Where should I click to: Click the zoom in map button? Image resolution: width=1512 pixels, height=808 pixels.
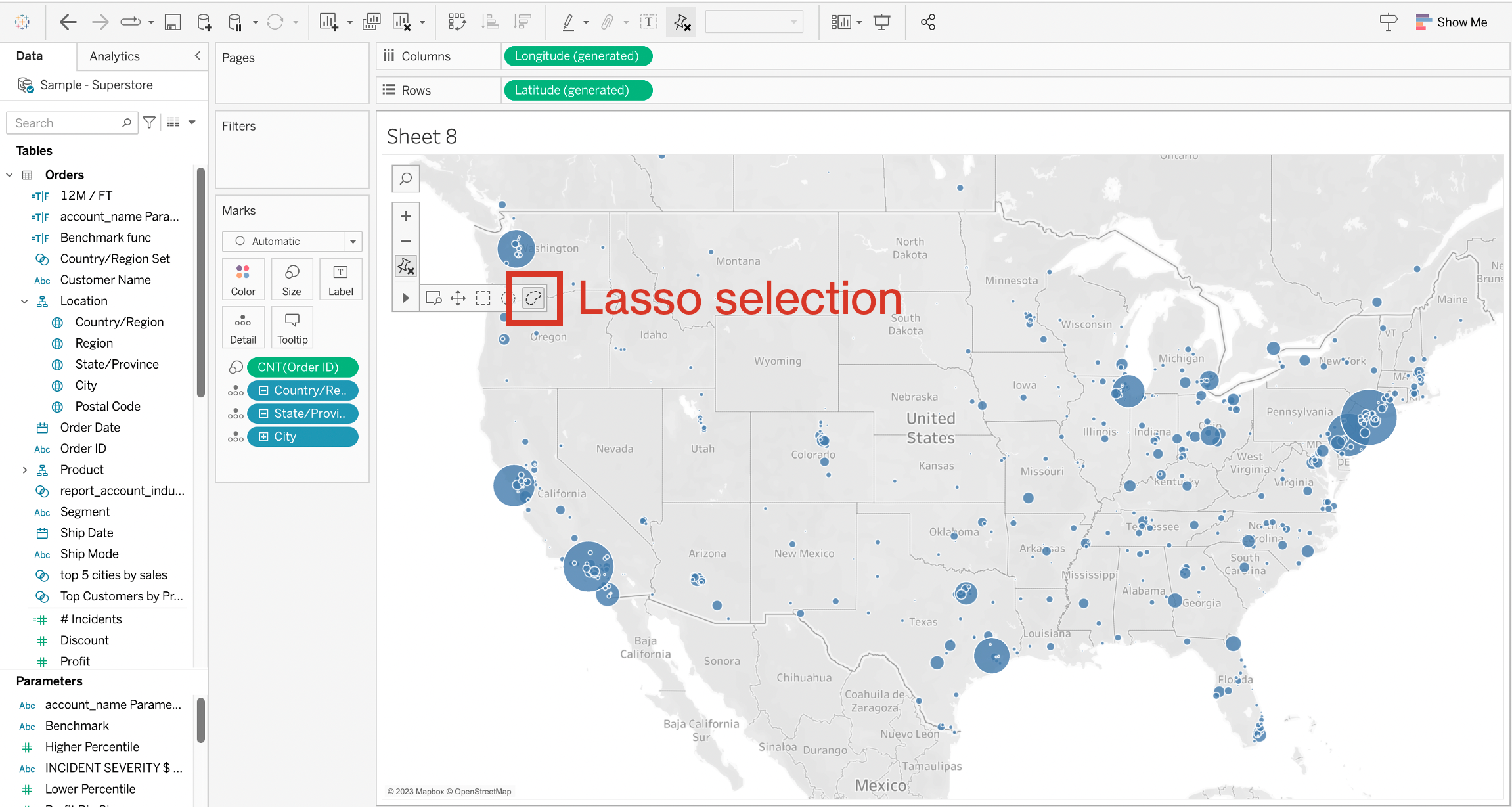tap(405, 214)
